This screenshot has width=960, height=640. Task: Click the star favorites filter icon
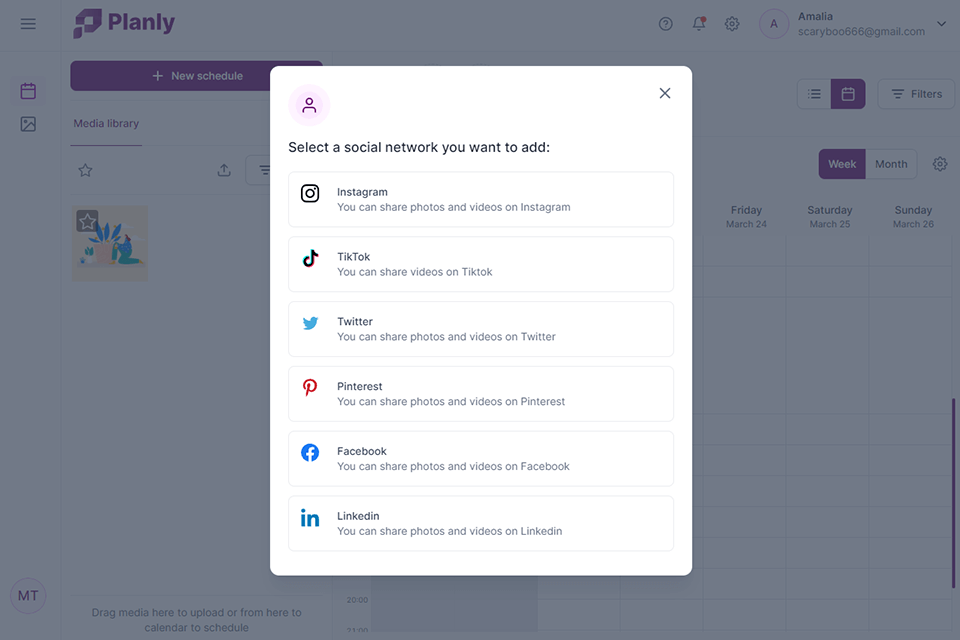85,170
